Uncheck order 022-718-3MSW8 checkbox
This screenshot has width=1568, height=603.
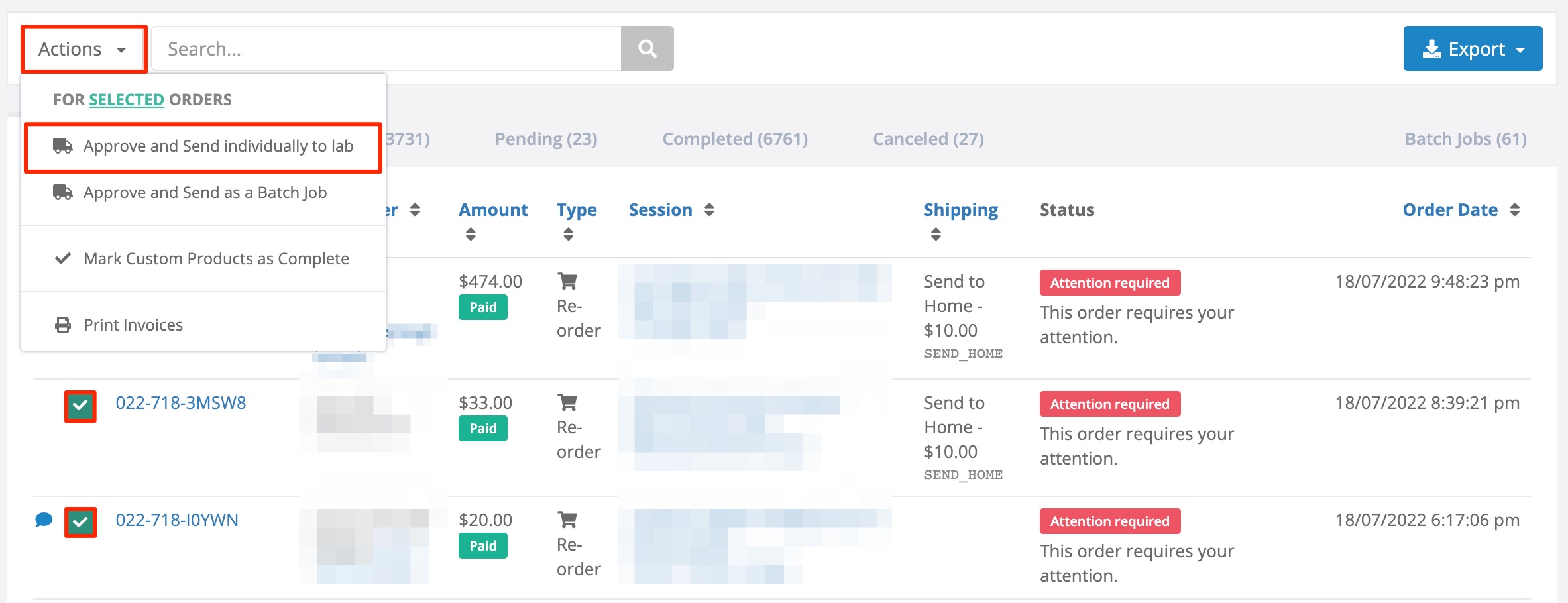pyautogui.click(x=80, y=406)
